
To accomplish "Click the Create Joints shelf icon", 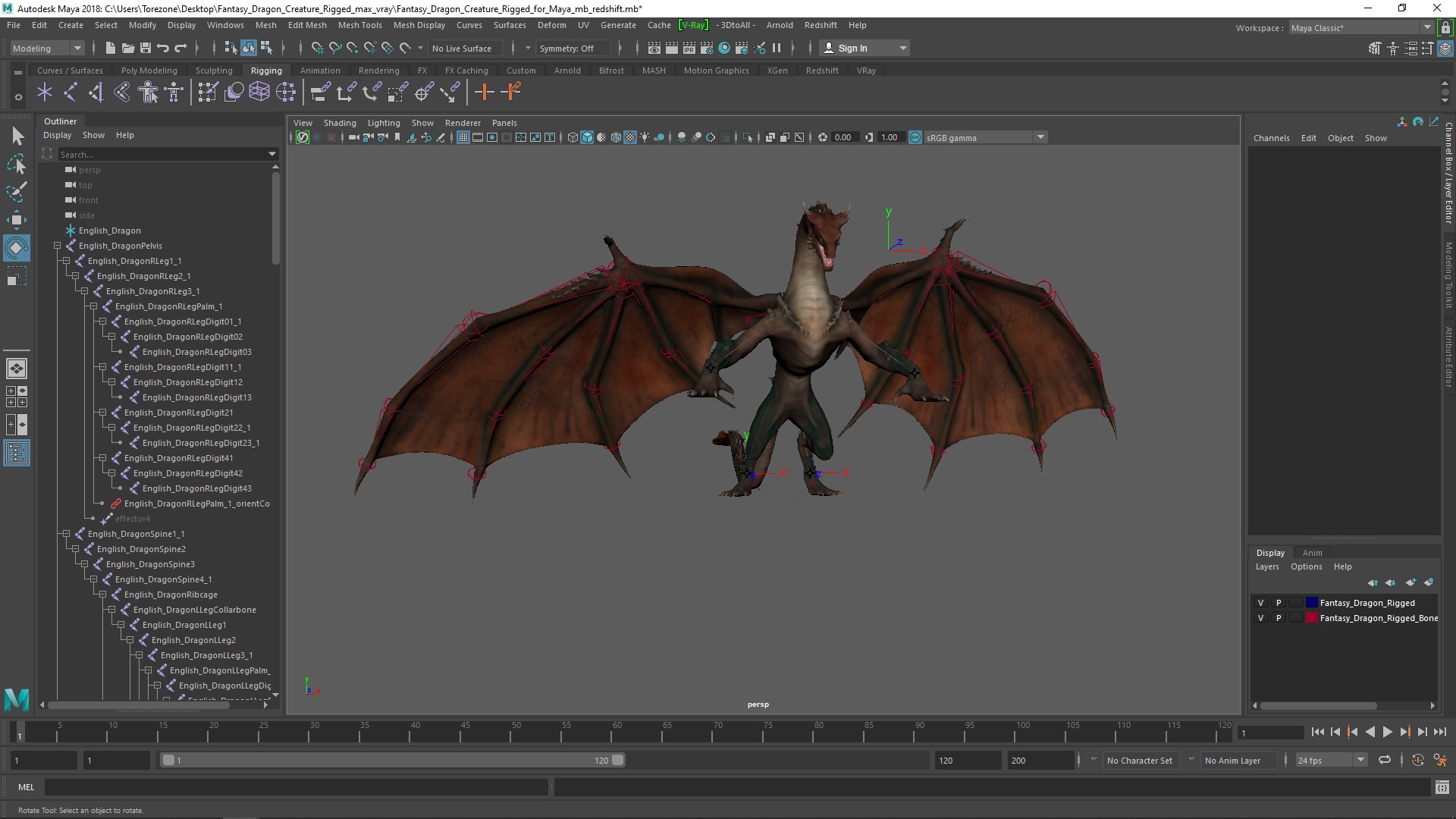I will 70,93.
